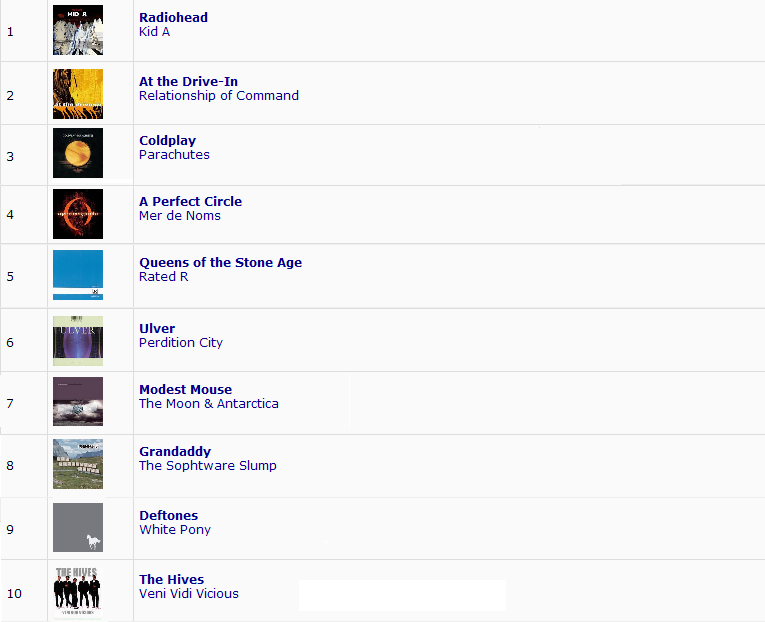
Task: Visit the Coldplay artist link
Action: 167,140
